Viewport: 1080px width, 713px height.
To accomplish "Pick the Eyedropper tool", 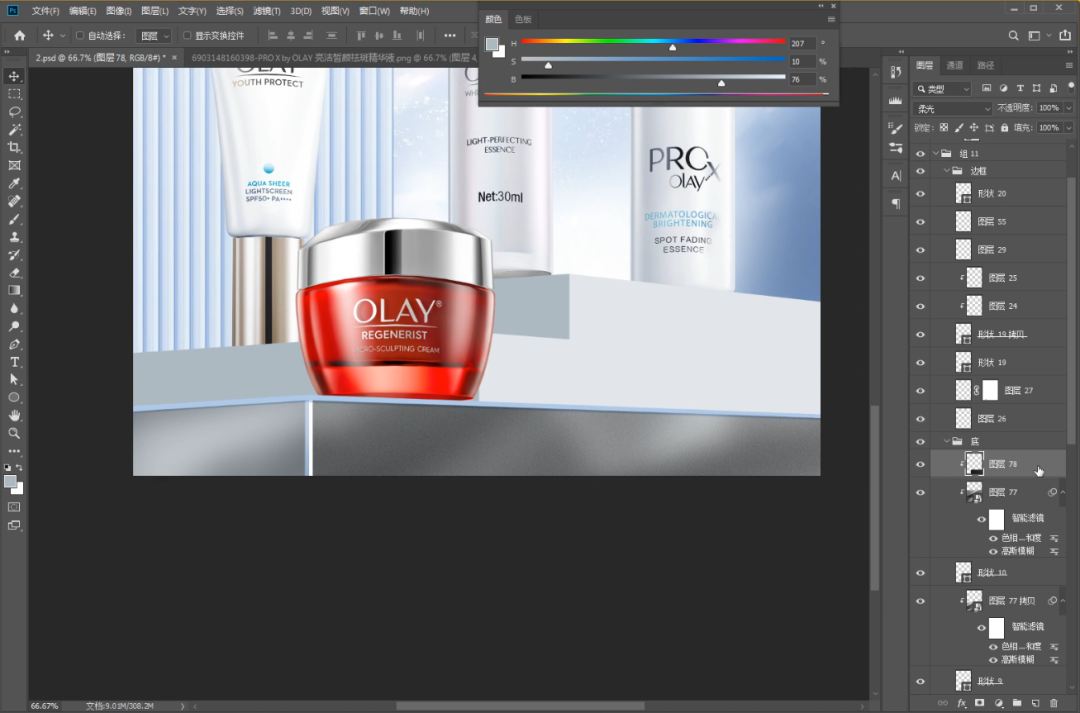I will click(x=14, y=184).
